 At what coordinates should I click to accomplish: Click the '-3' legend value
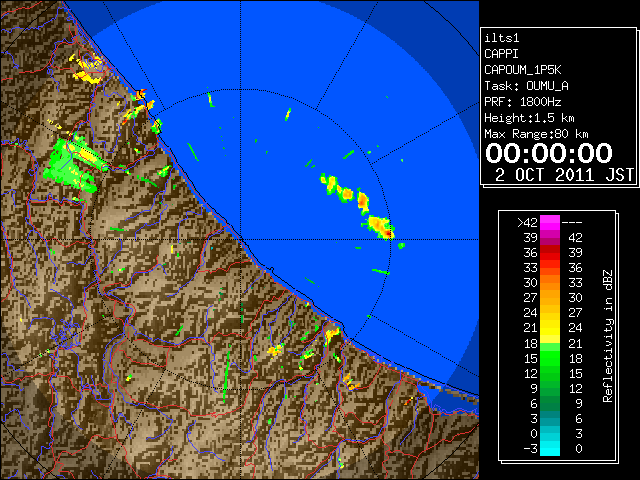(x=530, y=449)
